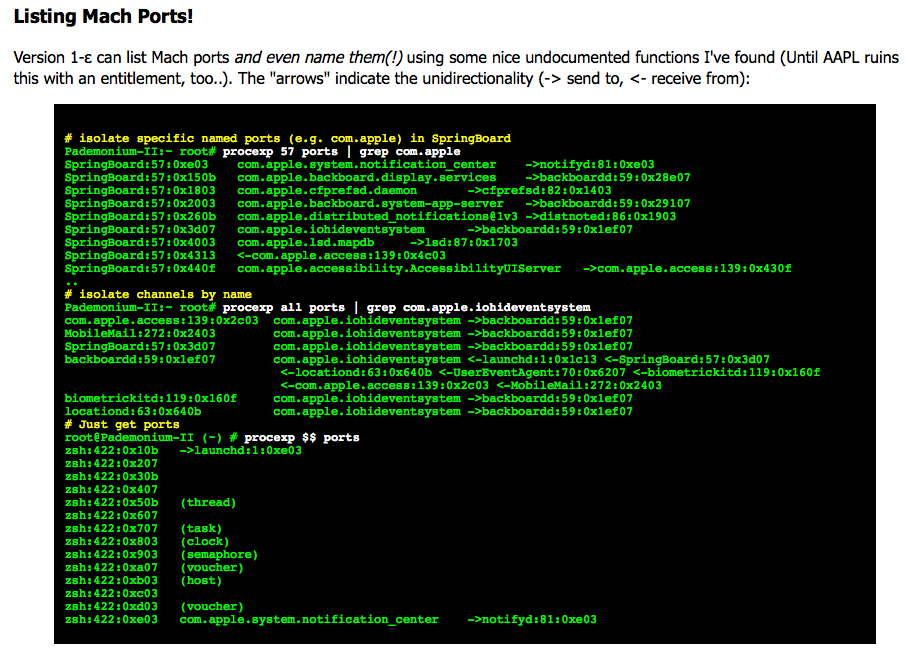The width and height of the screenshot is (906, 651).
Task: Click command "procexp all ports | grep com.apple.iohideventsystem"
Action: (406, 307)
